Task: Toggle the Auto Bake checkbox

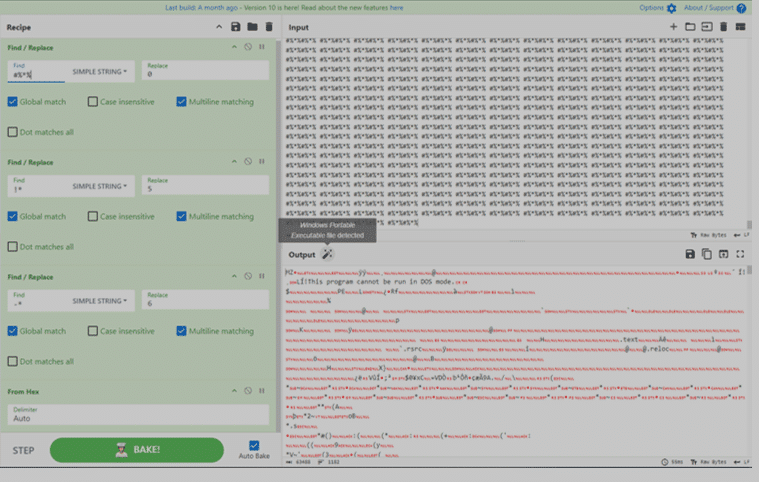Action: (254, 445)
